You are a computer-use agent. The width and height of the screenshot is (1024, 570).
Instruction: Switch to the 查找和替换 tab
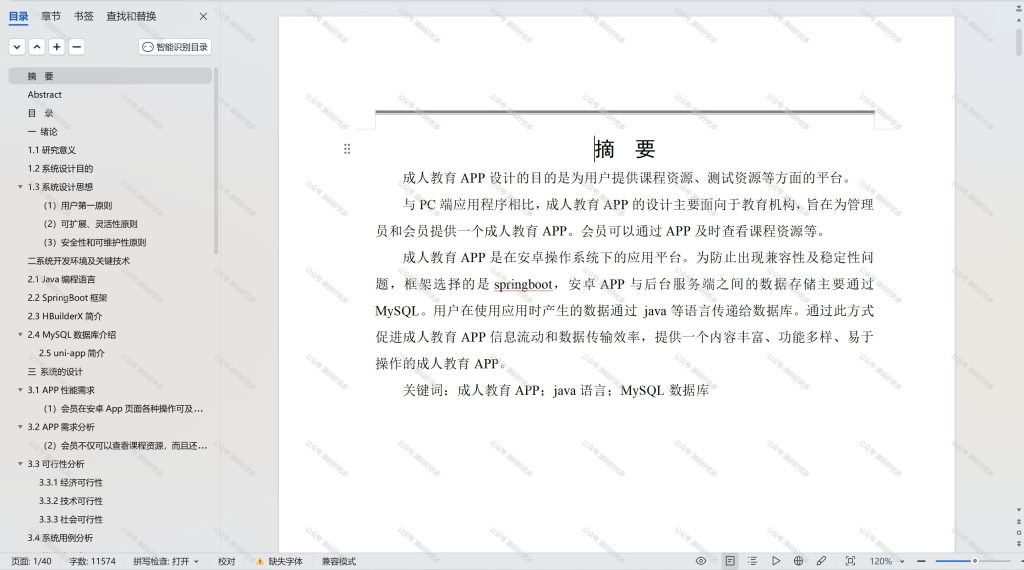(x=131, y=16)
